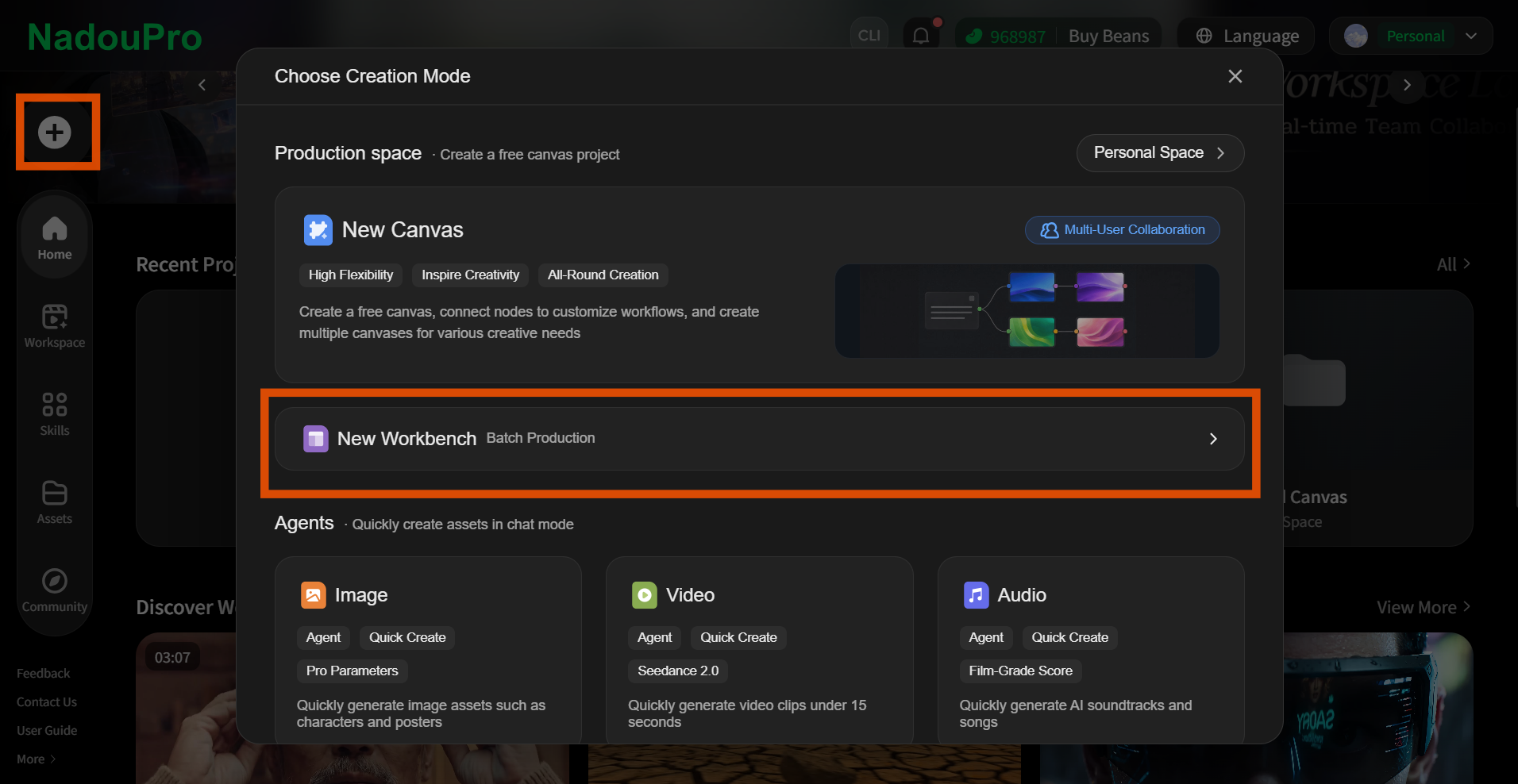The width and height of the screenshot is (1518, 784).
Task: Click the 968987 beans balance
Action: [x=1018, y=37]
